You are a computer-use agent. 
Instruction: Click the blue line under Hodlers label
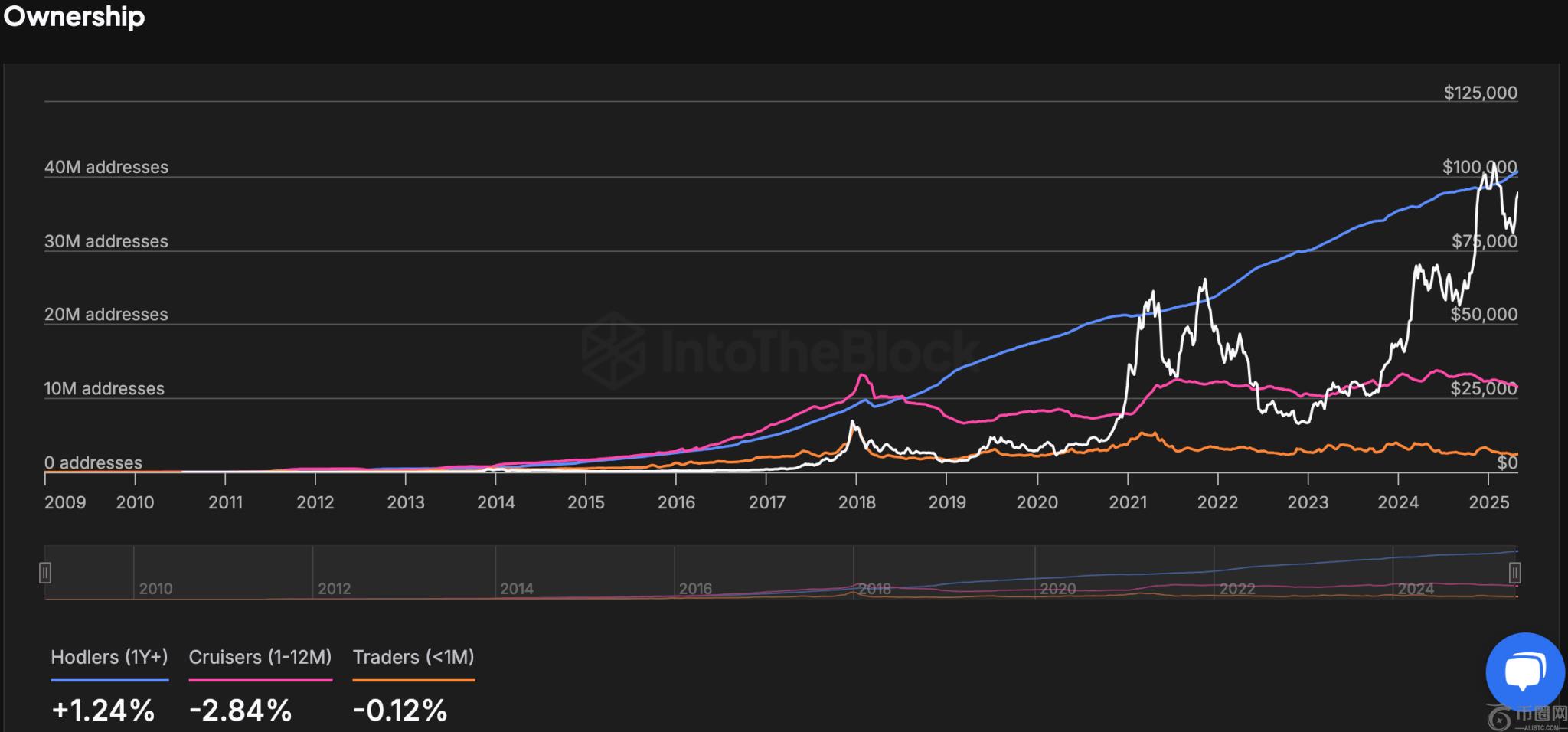109,680
